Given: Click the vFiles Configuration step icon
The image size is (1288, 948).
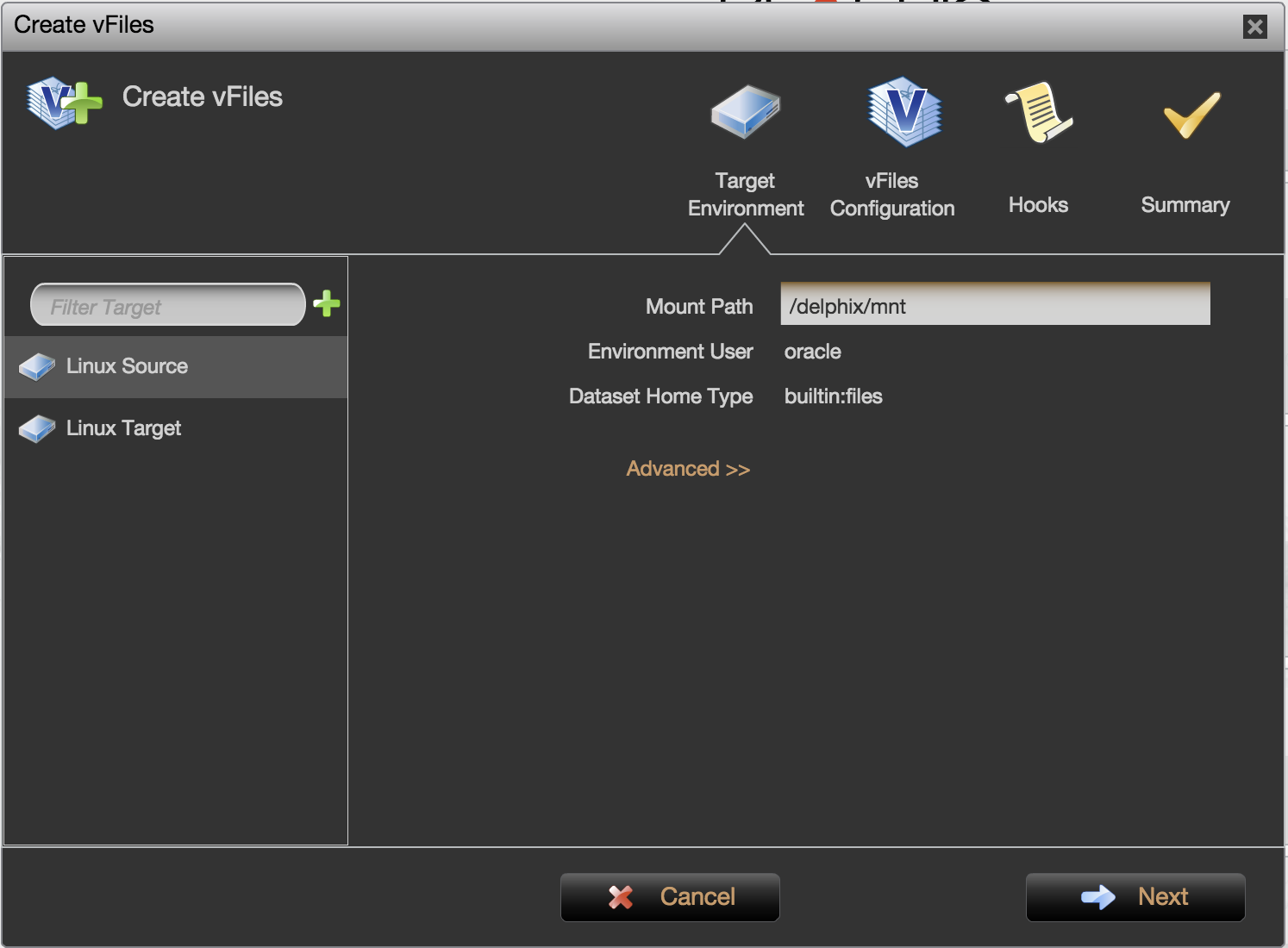Looking at the screenshot, I should click(x=903, y=112).
